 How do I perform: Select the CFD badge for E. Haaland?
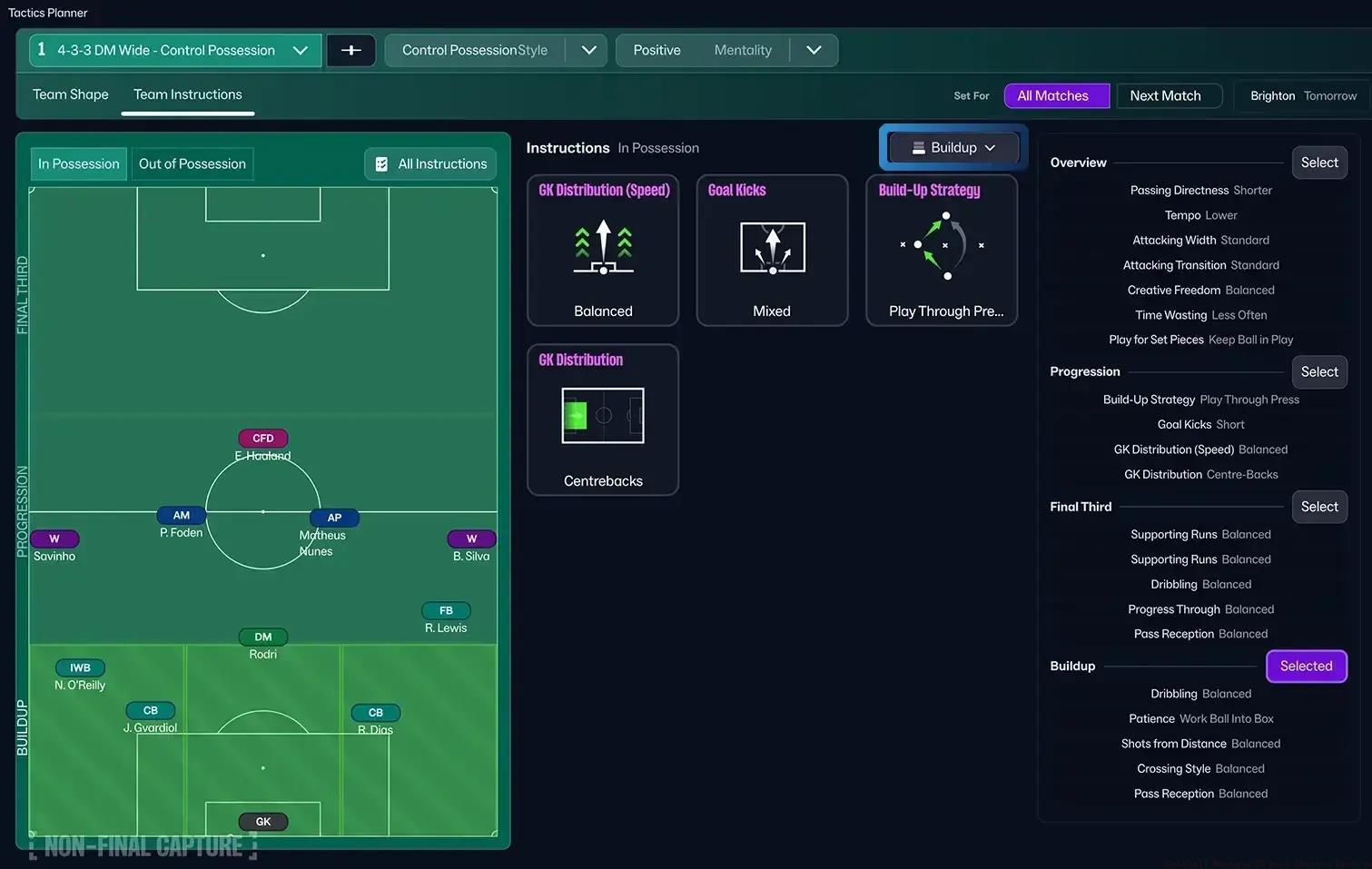(x=263, y=438)
